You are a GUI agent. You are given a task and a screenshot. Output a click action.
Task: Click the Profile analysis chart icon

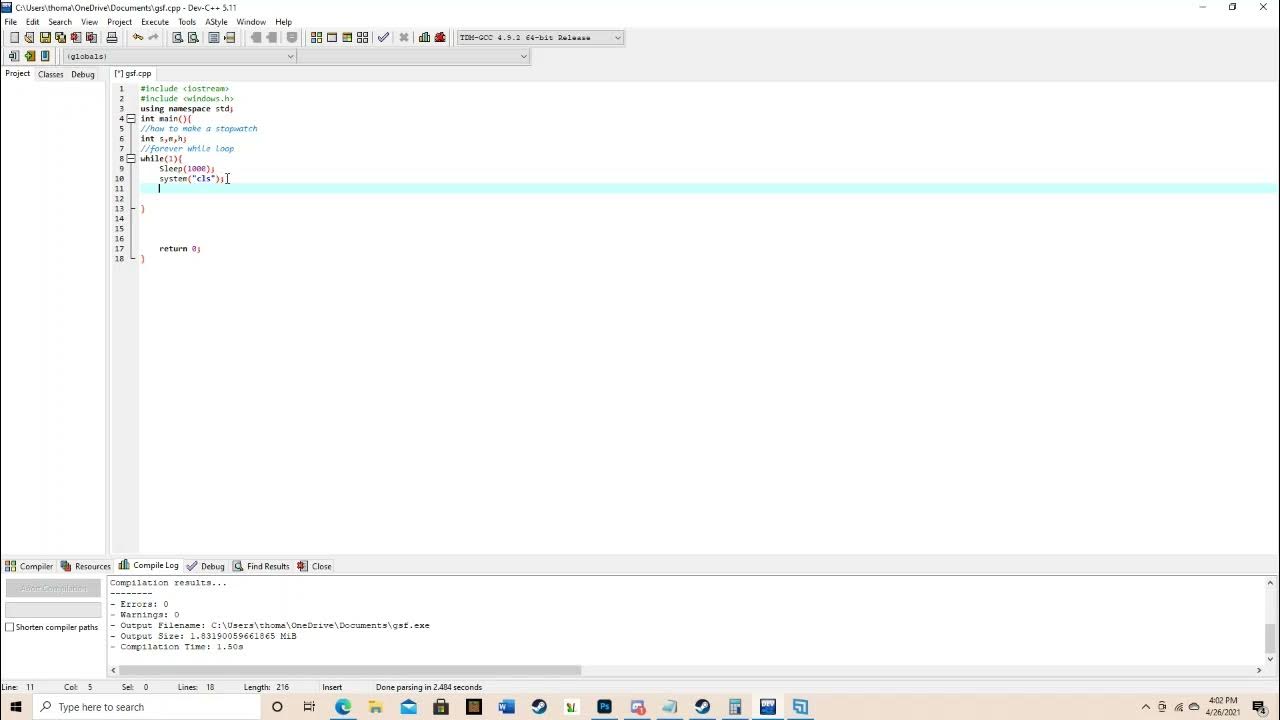tap(424, 38)
